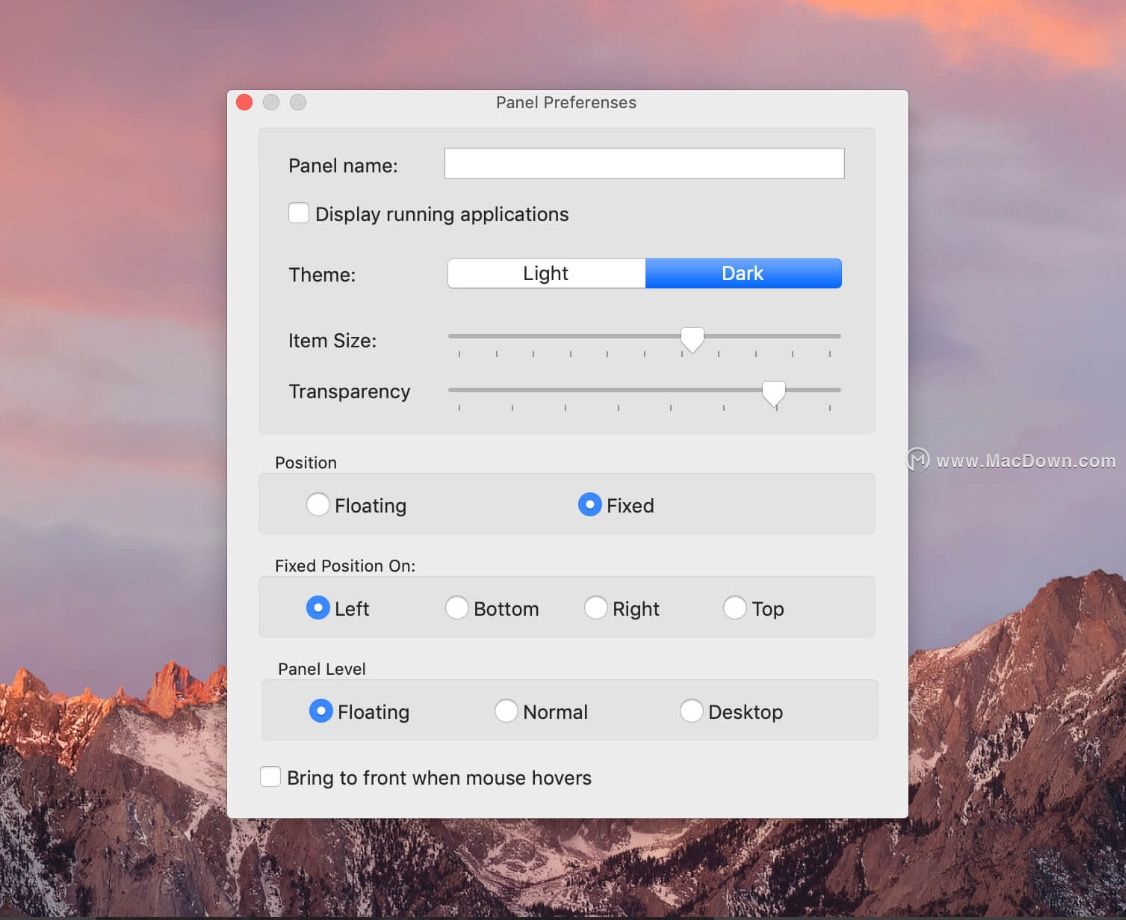
Task: Choose Fixed under Position
Action: click(590, 505)
